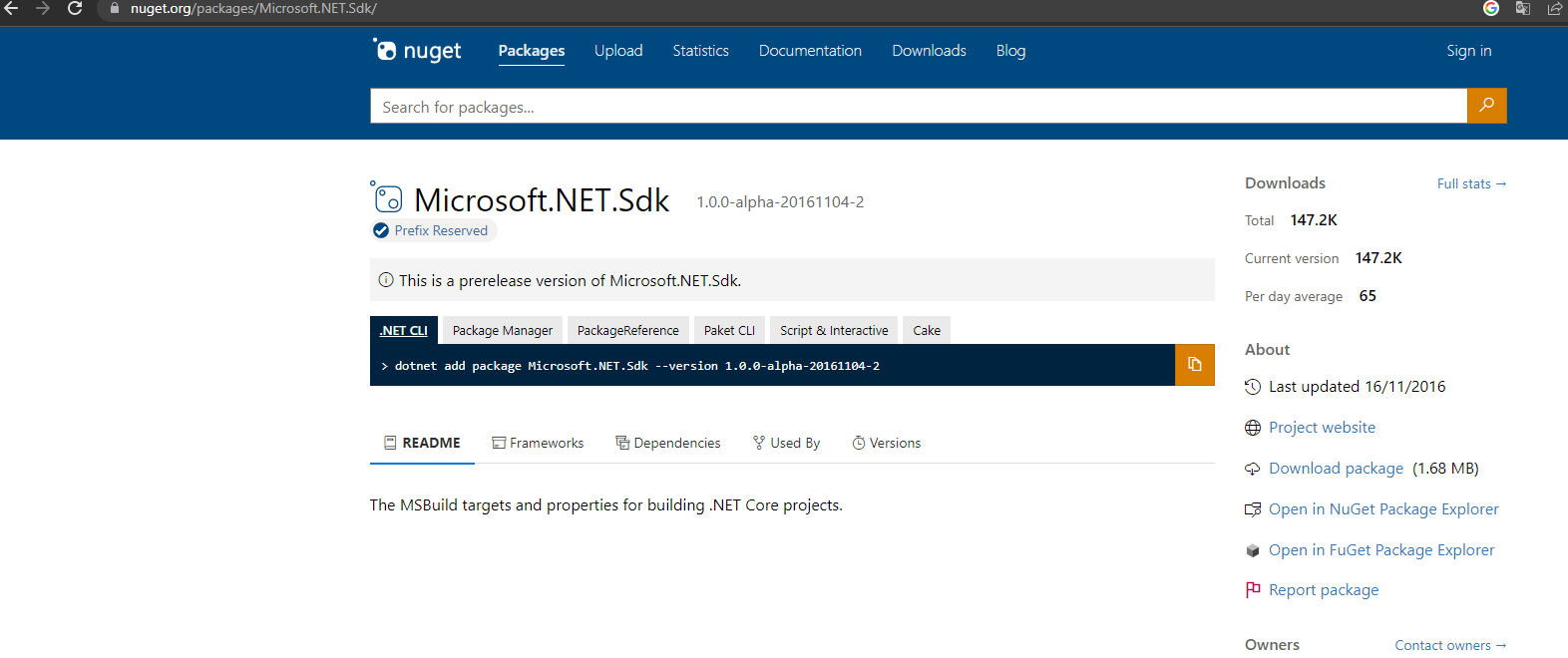The width and height of the screenshot is (1568, 658).
Task: Click the Last updated 16/11/2016 text
Action: 1357,387
